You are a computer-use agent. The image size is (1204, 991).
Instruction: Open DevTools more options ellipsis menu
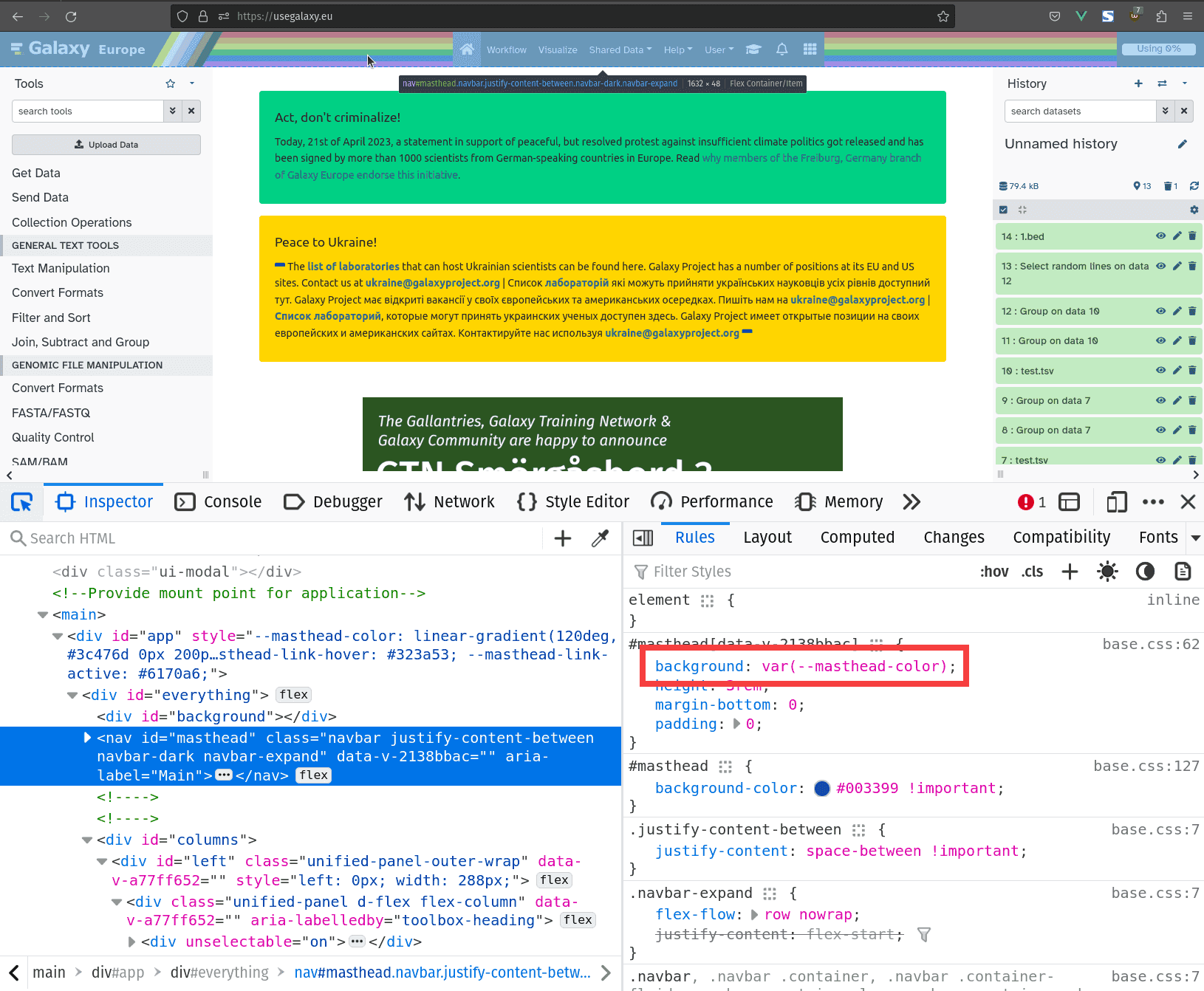coord(1153,502)
